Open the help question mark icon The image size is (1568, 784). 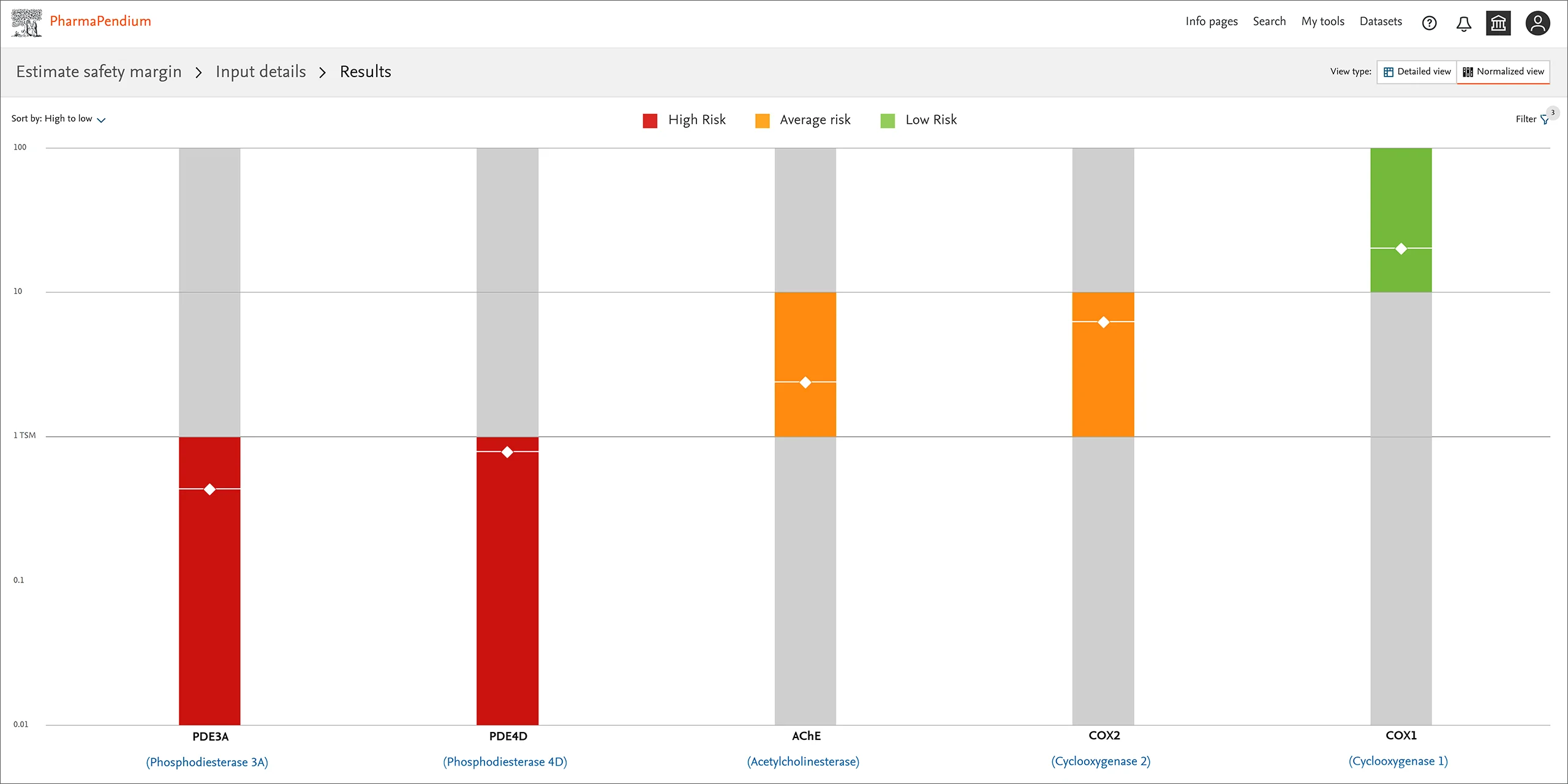1429,23
